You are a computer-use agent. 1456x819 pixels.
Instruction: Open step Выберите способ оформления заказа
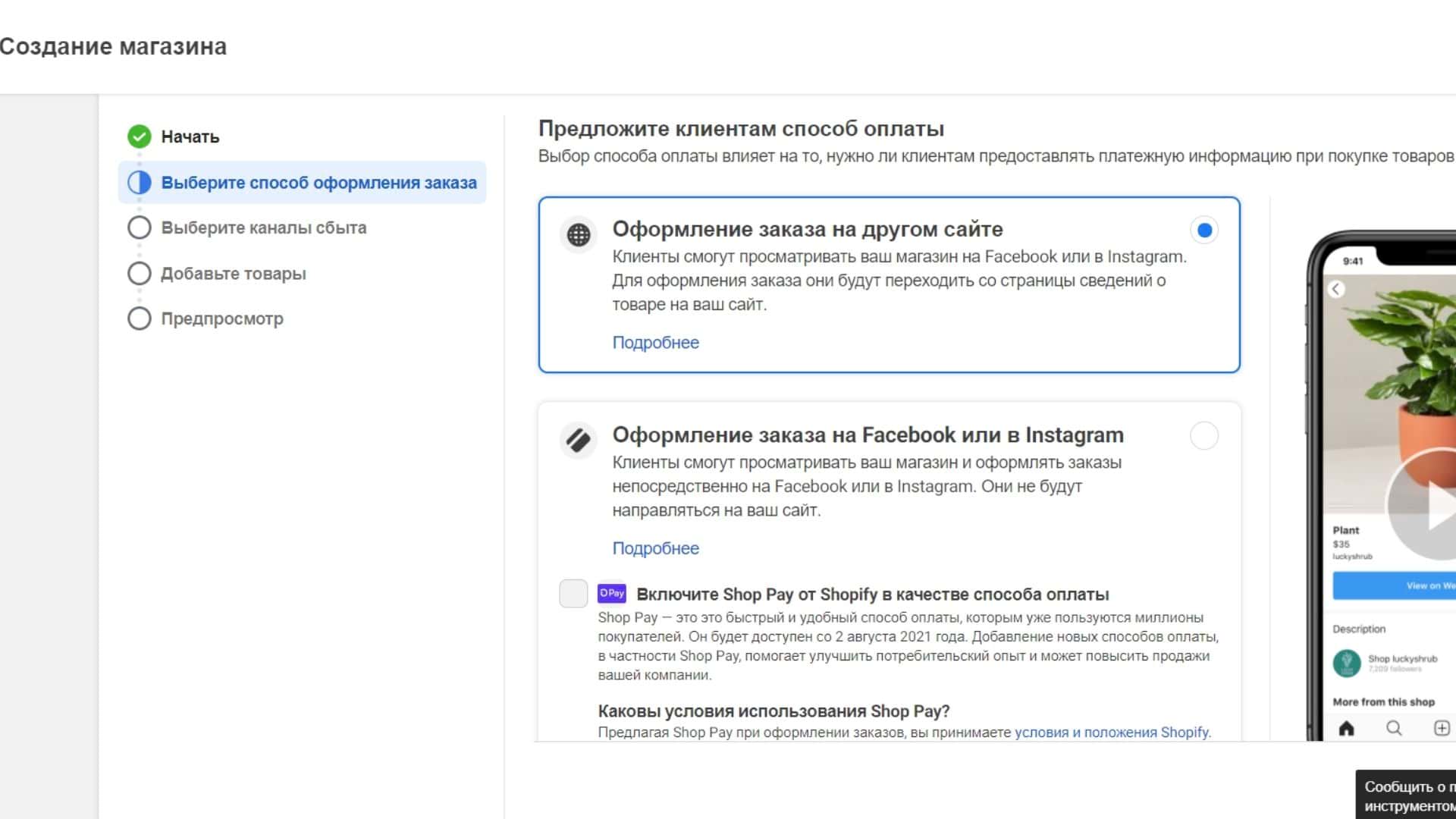(302, 183)
